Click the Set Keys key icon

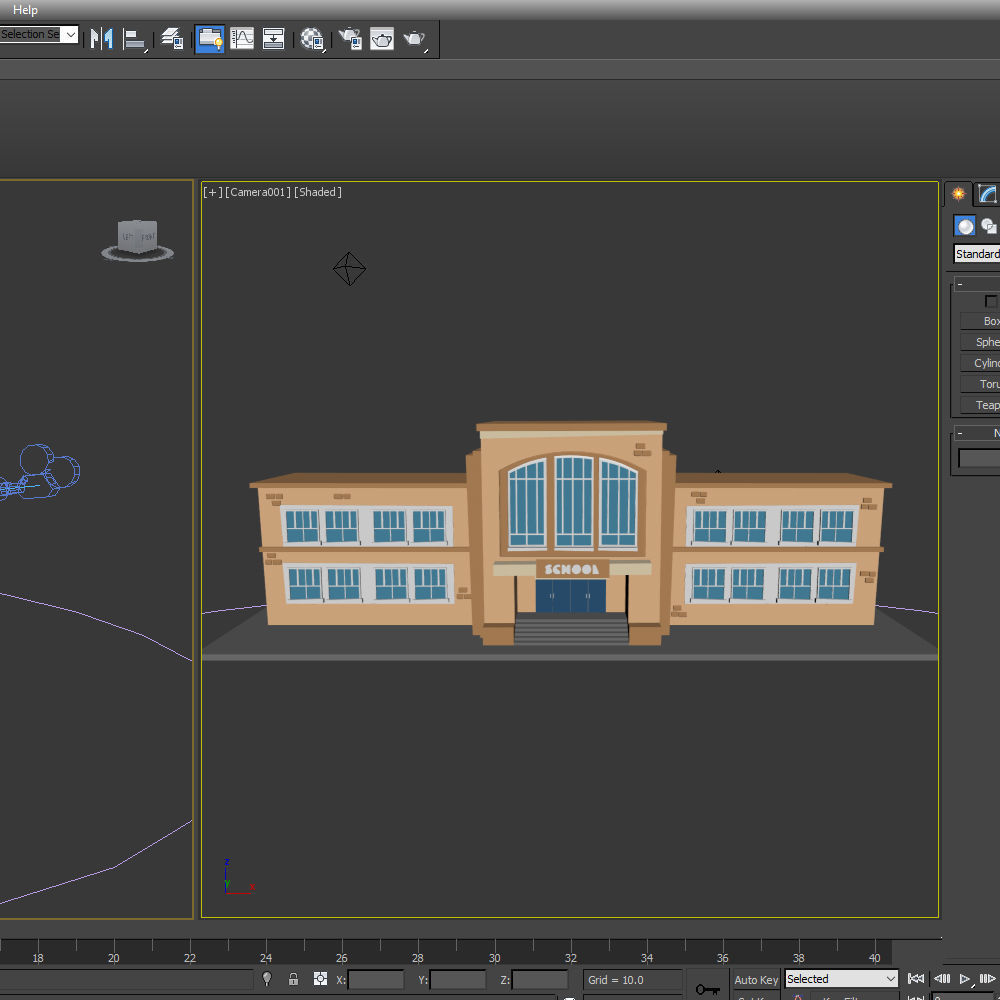pos(707,989)
